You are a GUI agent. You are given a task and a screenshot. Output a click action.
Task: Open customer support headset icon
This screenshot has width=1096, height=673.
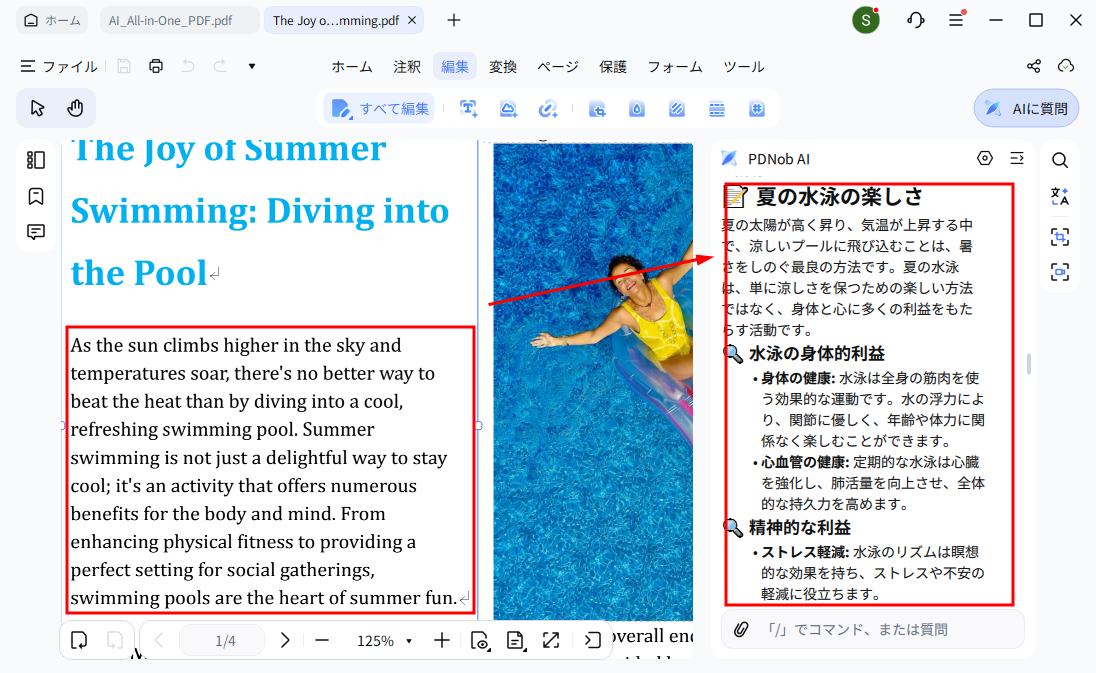916,20
